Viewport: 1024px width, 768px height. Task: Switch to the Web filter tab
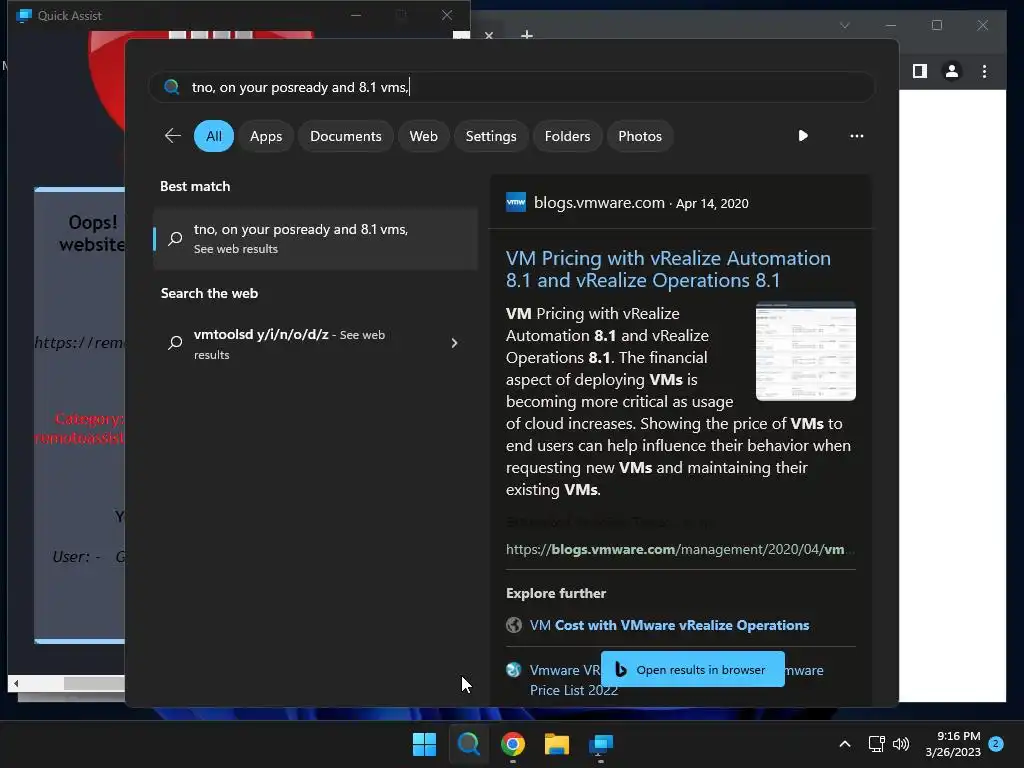pyautogui.click(x=423, y=136)
